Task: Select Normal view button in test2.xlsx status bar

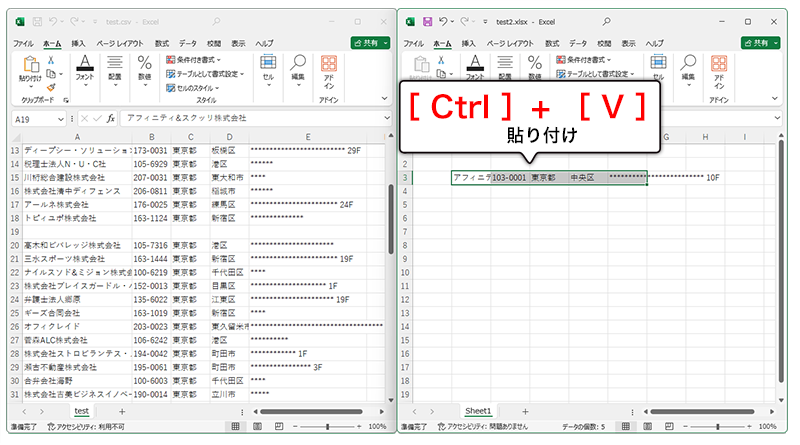Action: click(627, 426)
